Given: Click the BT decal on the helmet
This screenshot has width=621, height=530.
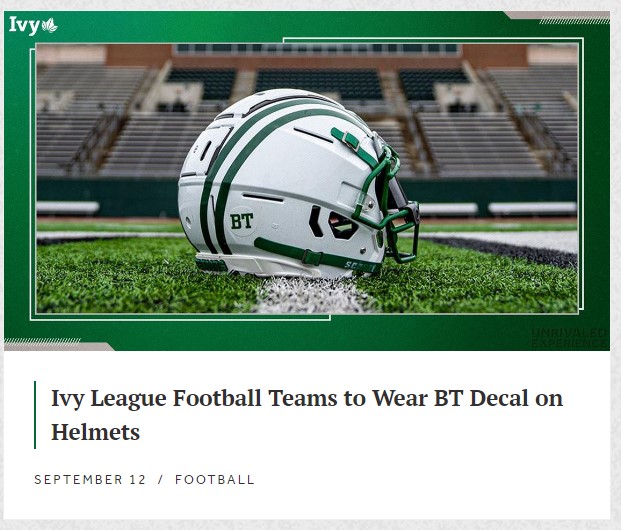Looking at the screenshot, I should pos(241,221).
